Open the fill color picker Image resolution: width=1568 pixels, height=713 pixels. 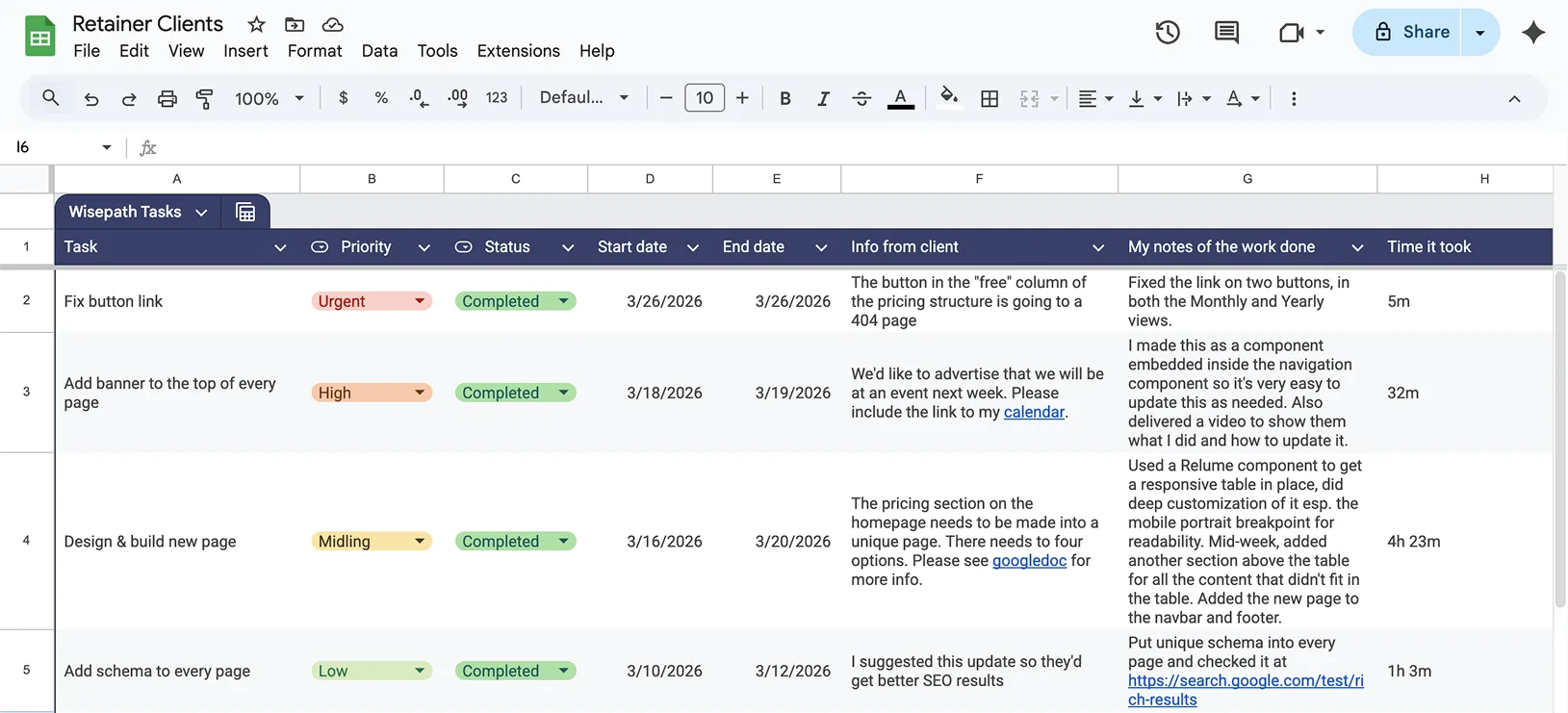(x=949, y=97)
